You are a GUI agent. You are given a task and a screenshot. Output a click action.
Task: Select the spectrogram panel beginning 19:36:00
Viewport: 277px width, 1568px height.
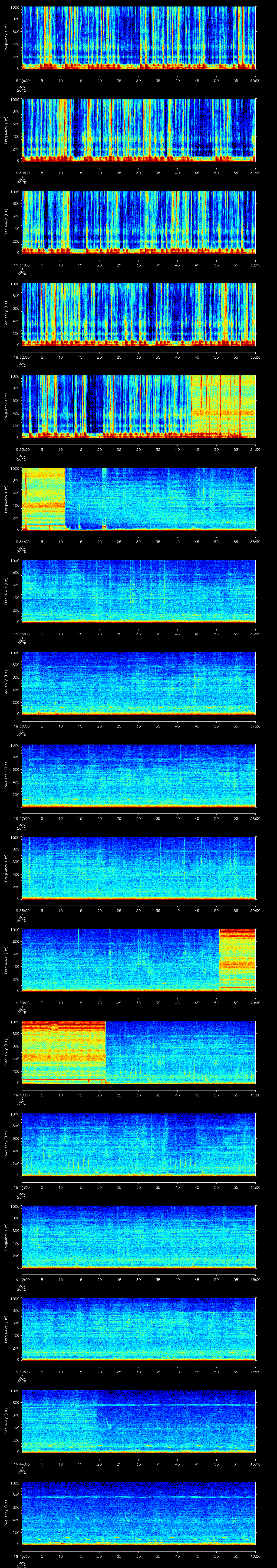139,683
